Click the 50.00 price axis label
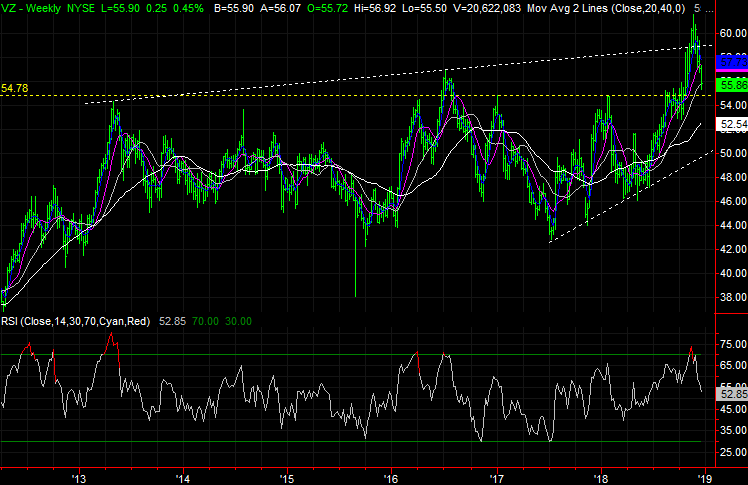 [x=733, y=153]
